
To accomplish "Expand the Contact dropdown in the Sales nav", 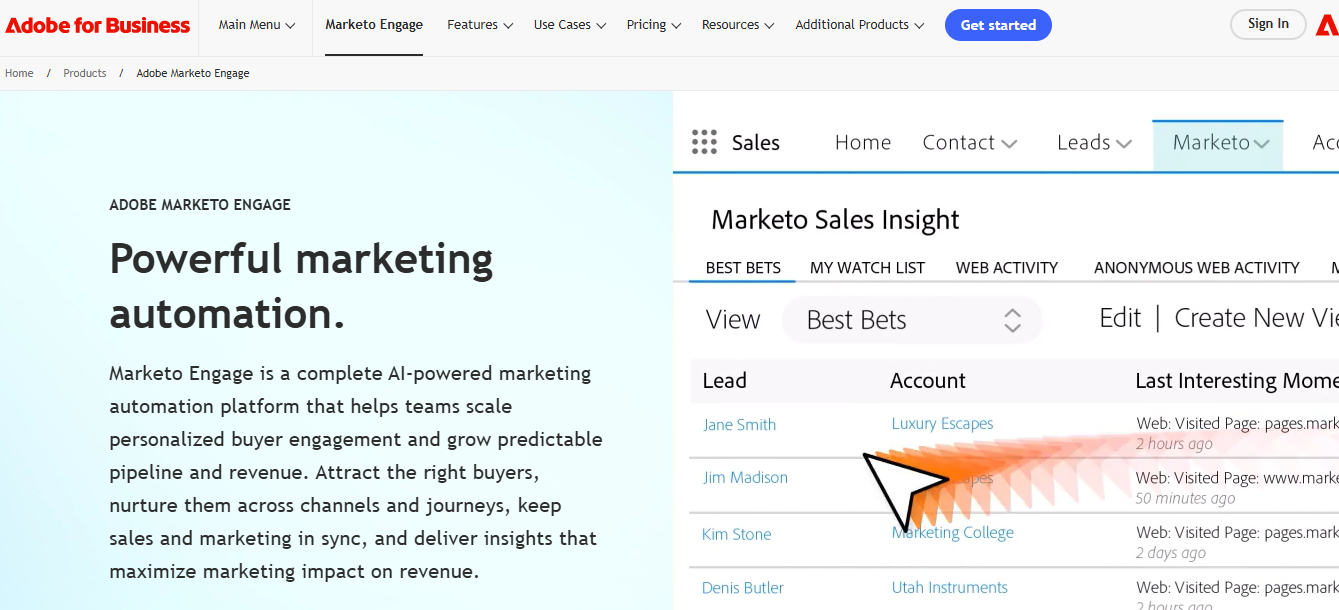I will pos(969,142).
